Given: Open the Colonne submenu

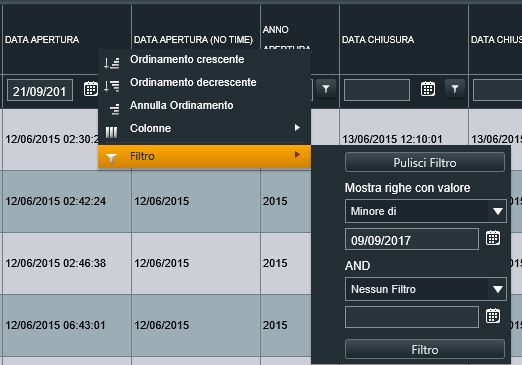Looking at the screenshot, I should (204, 128).
